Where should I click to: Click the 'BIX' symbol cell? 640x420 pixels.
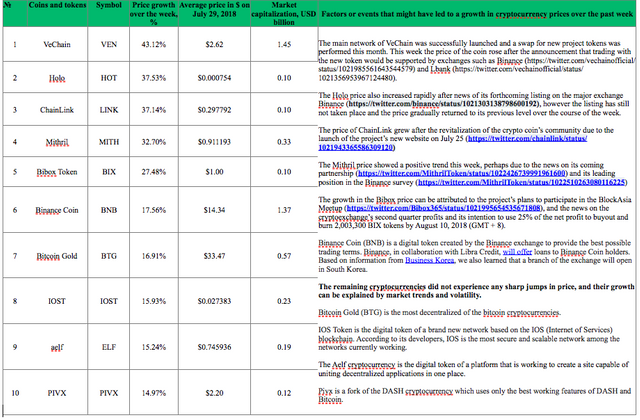[109, 172]
